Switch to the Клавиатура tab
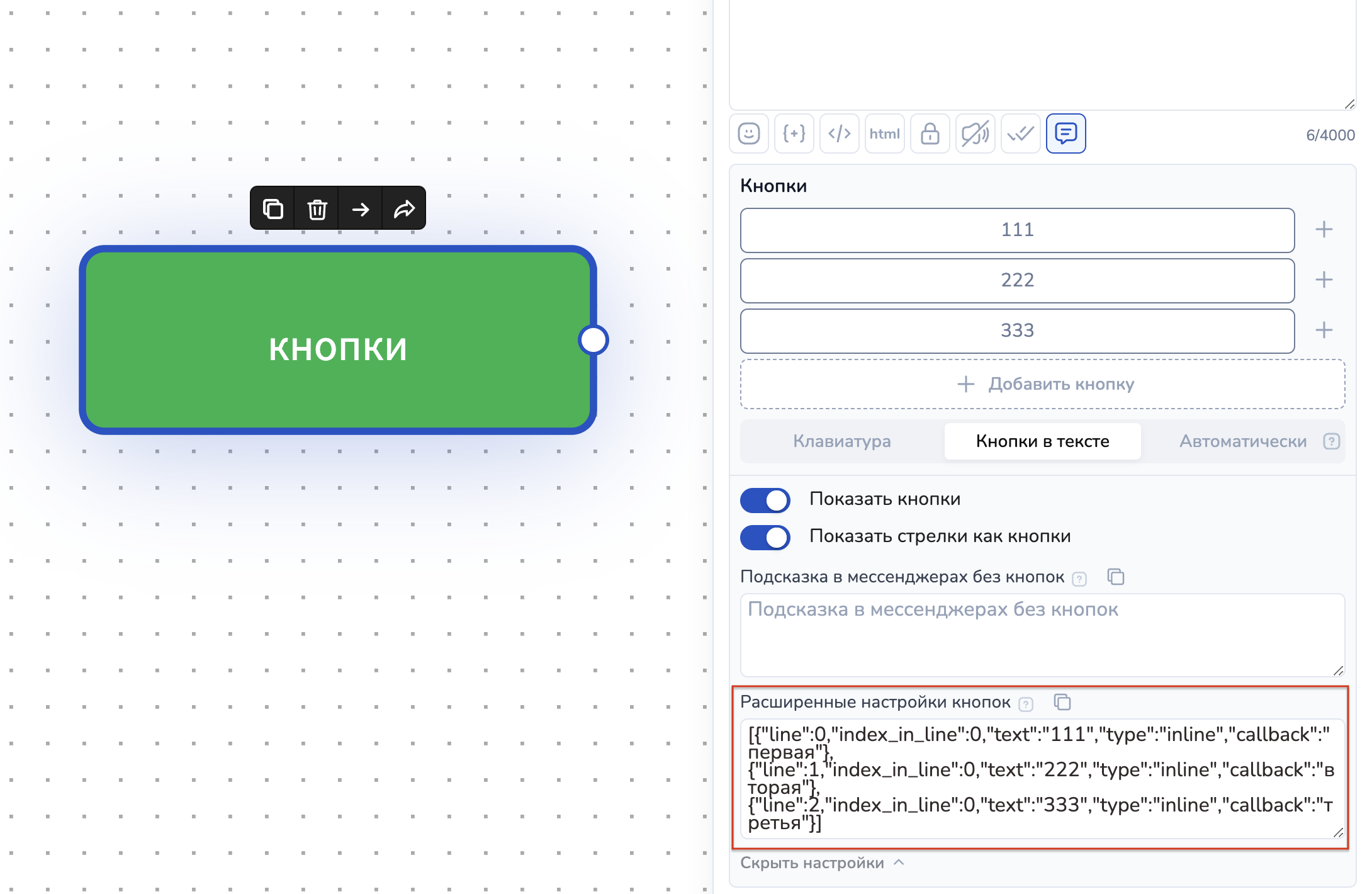This screenshot has width=1372, height=894. click(x=841, y=441)
